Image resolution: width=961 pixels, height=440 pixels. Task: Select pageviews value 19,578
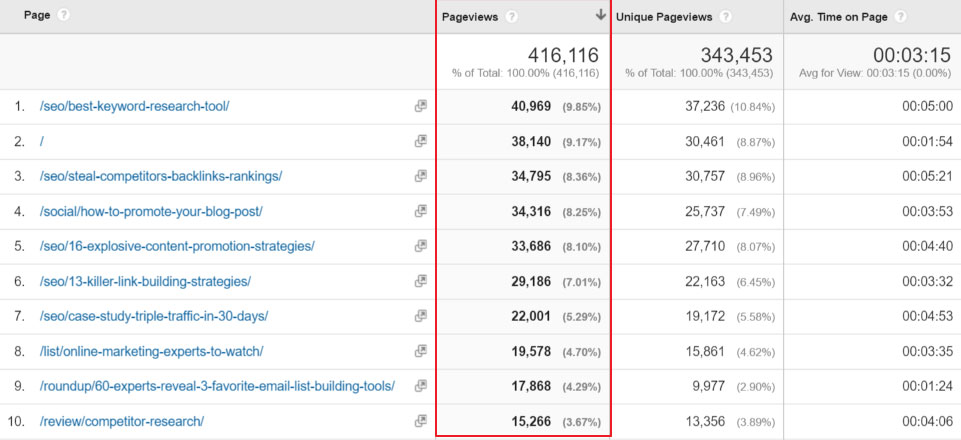click(531, 351)
